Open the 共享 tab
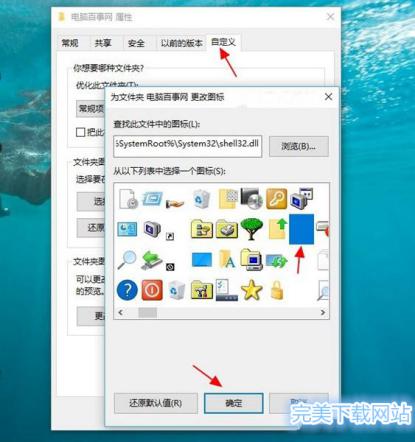 [103, 43]
